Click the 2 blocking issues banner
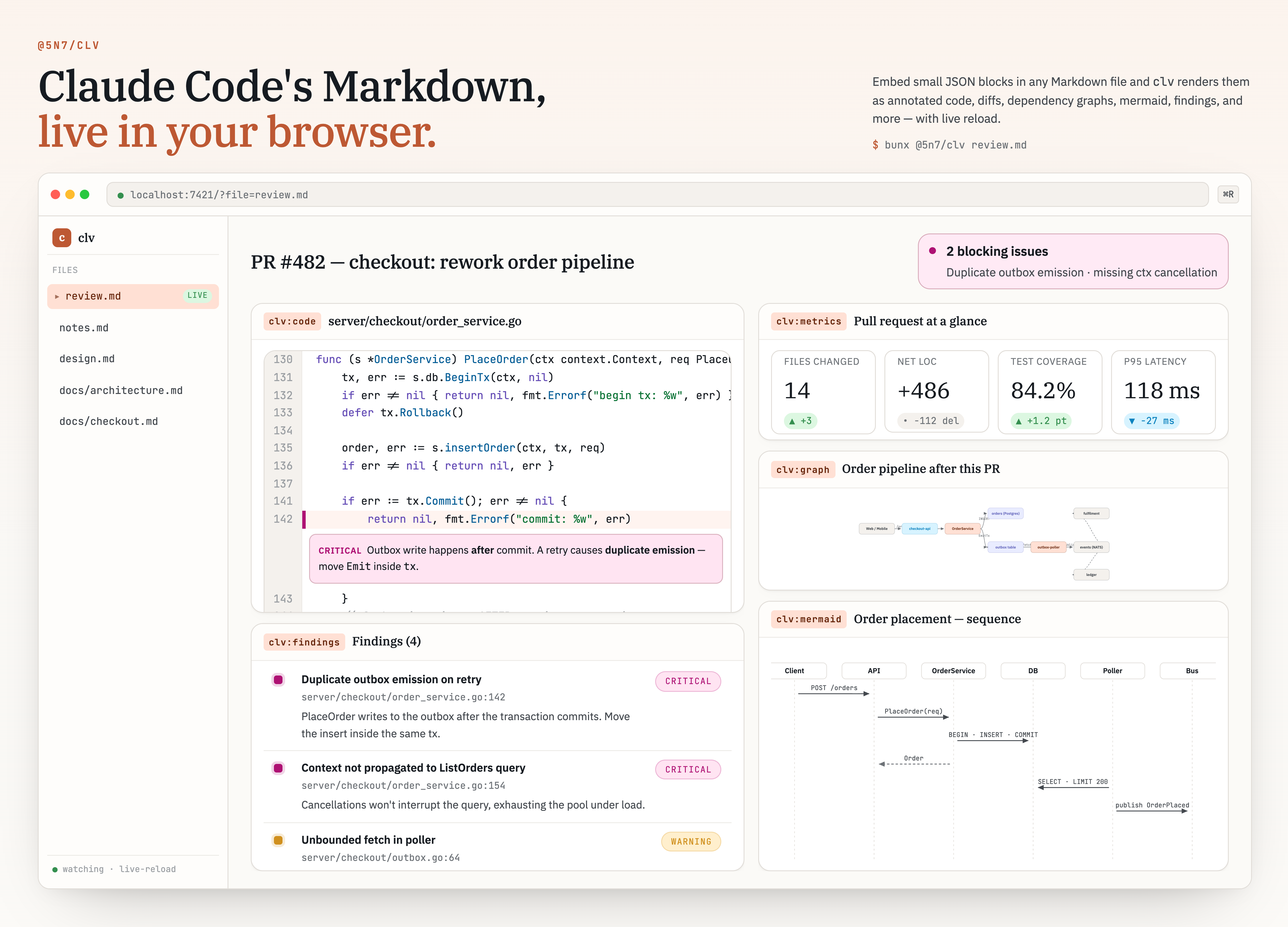 tap(1073, 262)
